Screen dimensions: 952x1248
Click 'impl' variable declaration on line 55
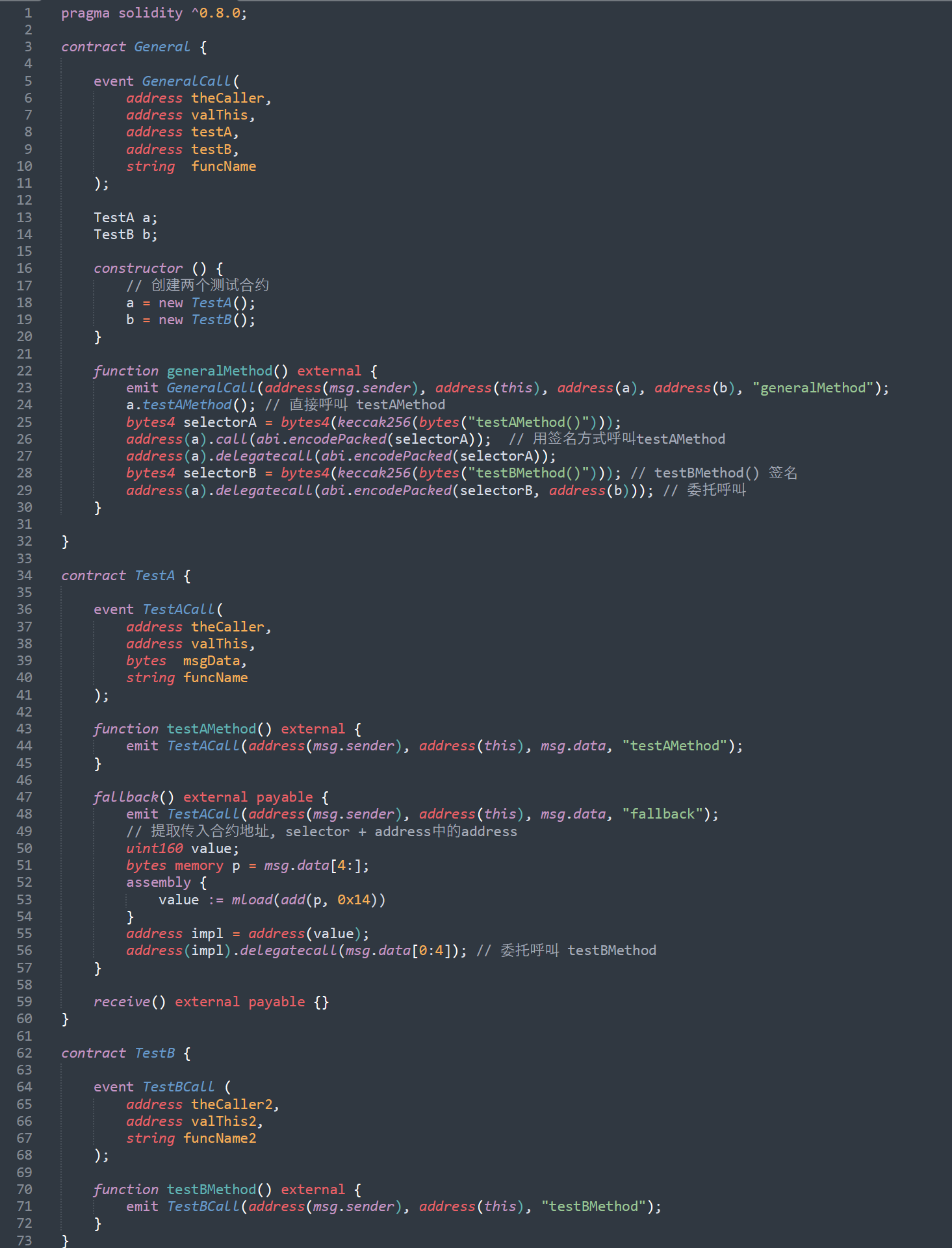pos(207,934)
